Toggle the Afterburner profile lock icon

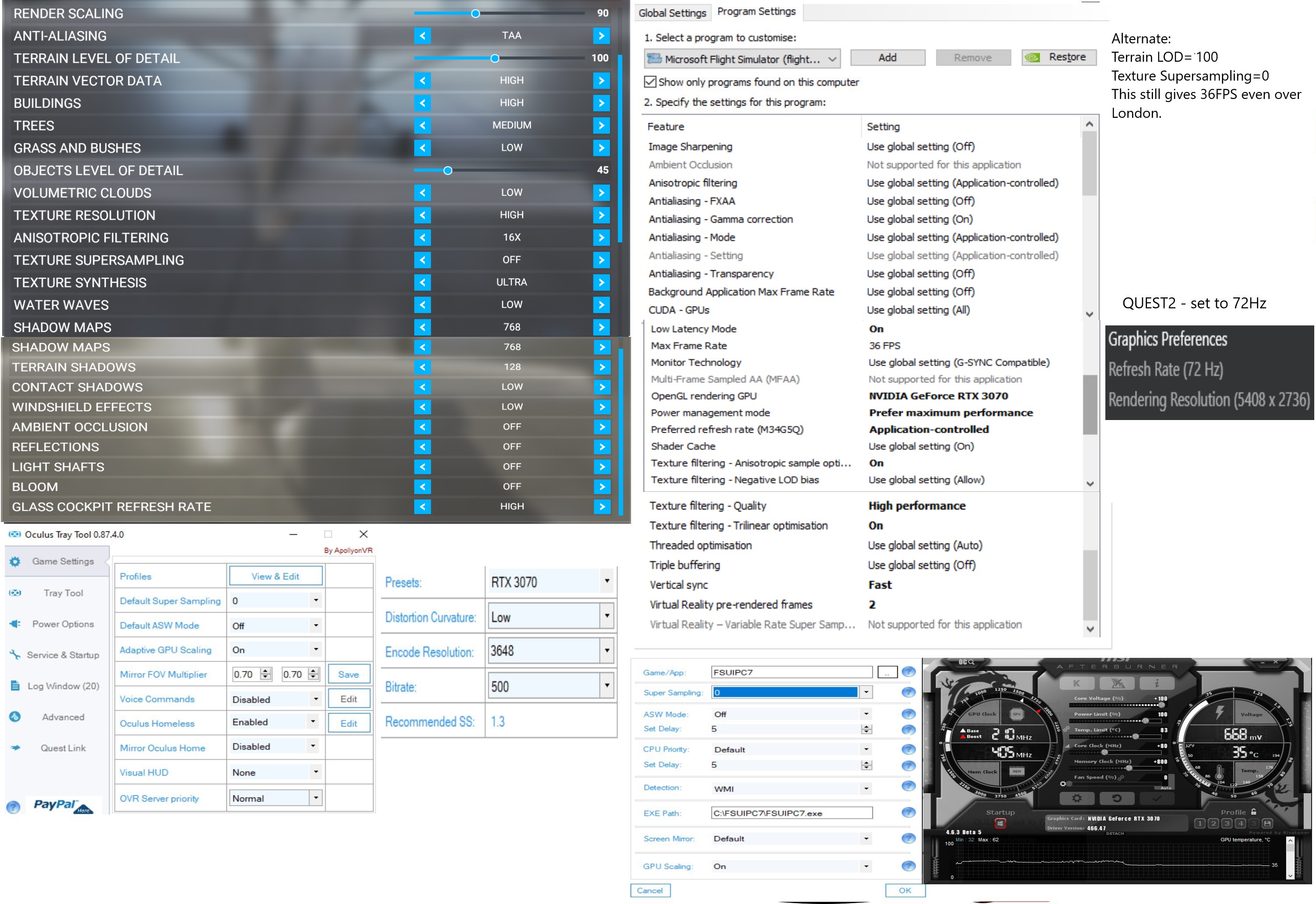(1254, 812)
